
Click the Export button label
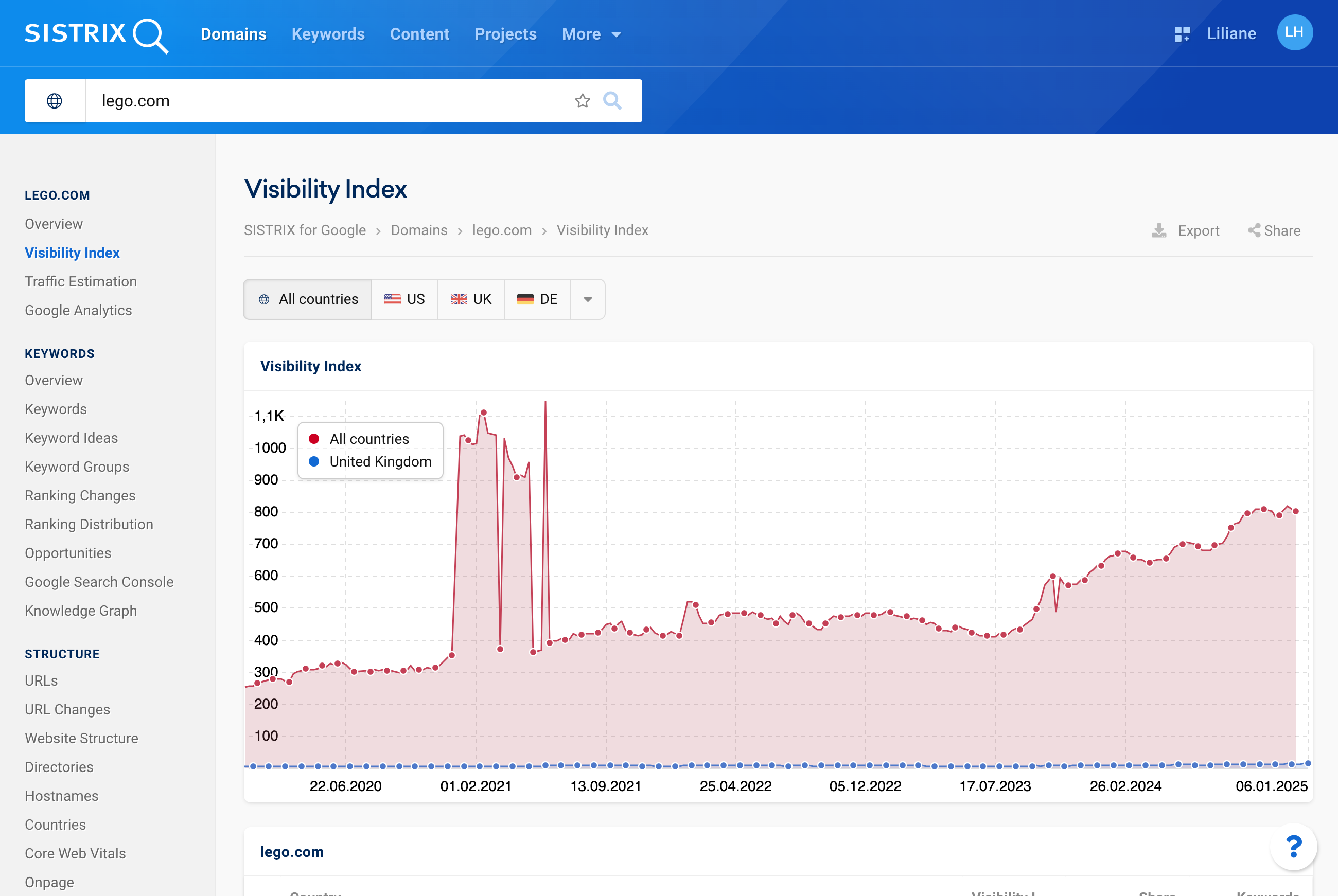(1199, 231)
